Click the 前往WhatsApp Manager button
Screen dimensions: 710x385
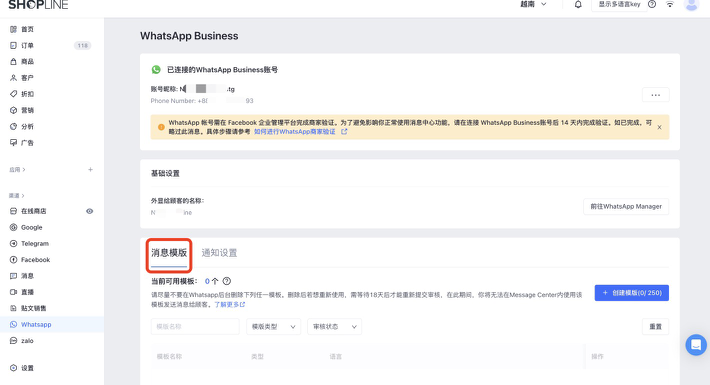click(x=626, y=207)
